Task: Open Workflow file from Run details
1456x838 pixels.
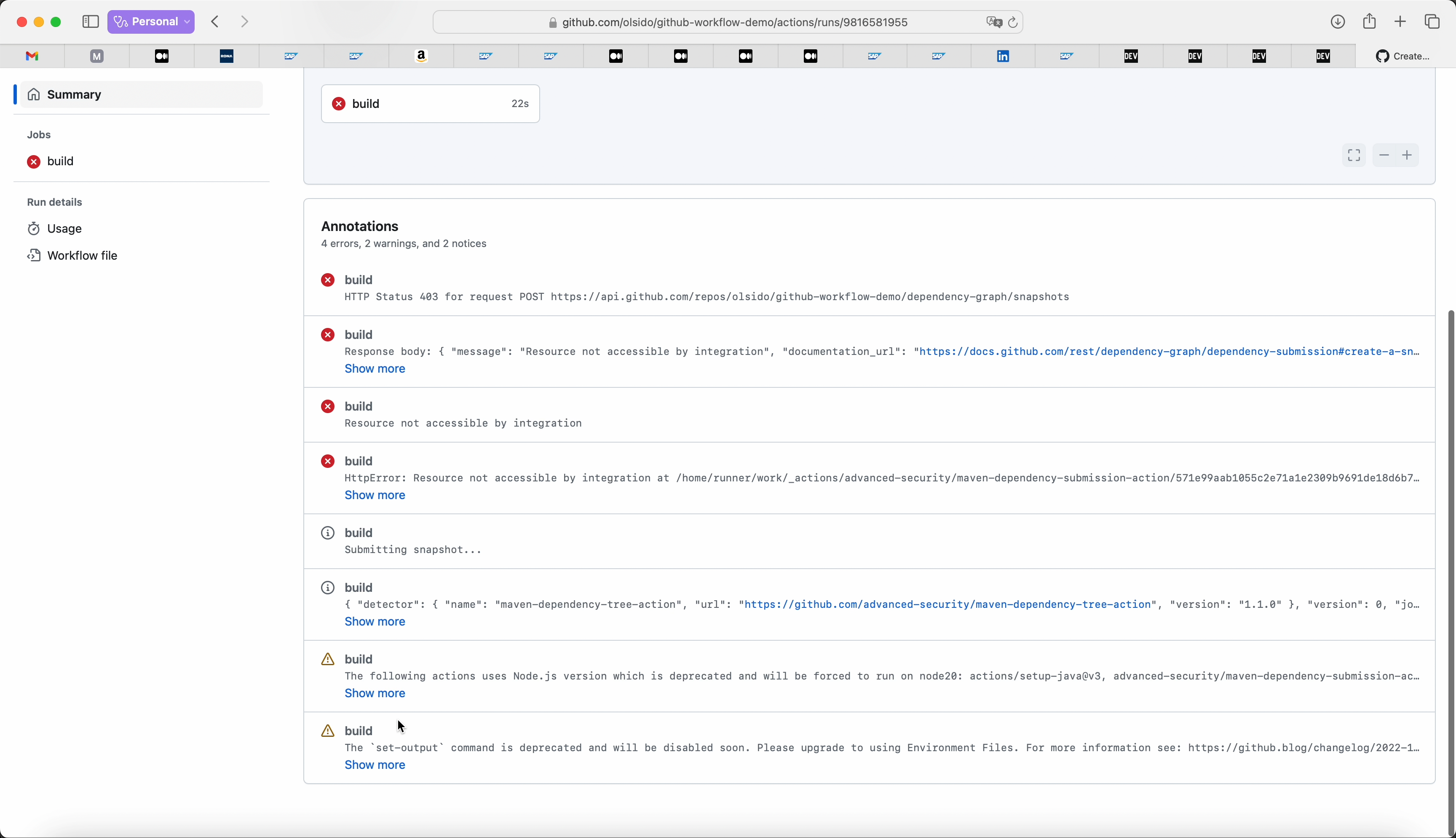Action: coord(82,255)
